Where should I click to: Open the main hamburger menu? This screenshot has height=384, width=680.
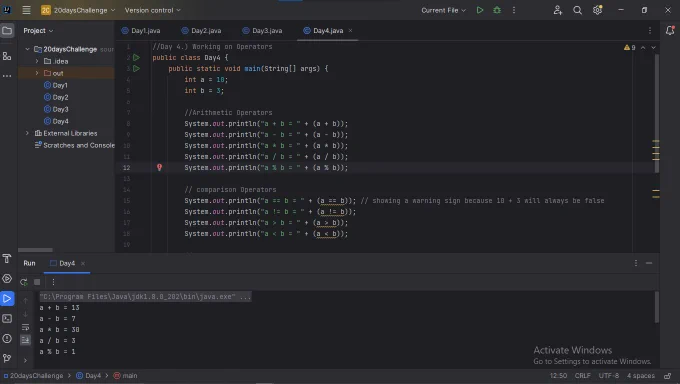(26, 10)
